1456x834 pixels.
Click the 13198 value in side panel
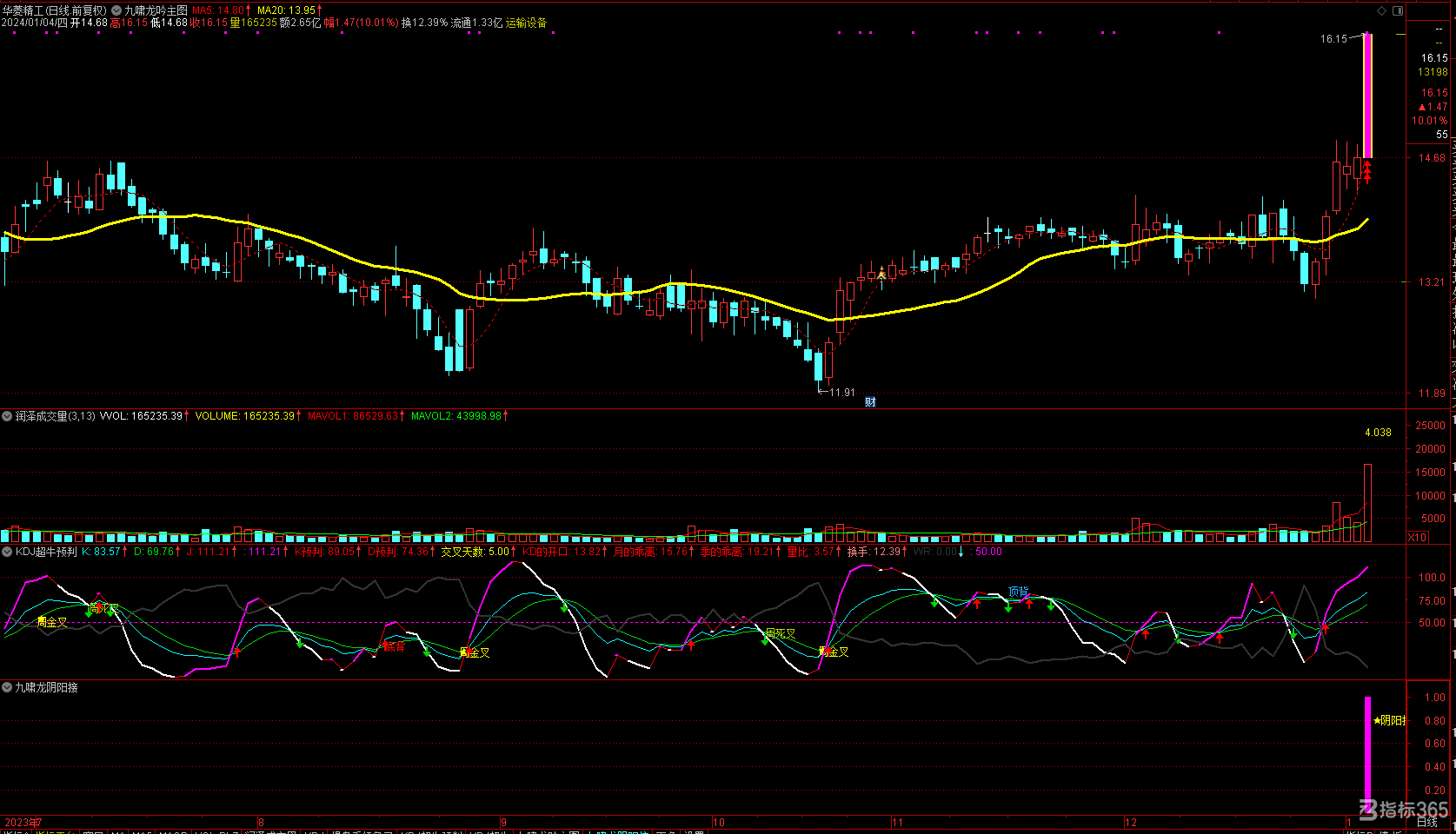(x=1433, y=72)
